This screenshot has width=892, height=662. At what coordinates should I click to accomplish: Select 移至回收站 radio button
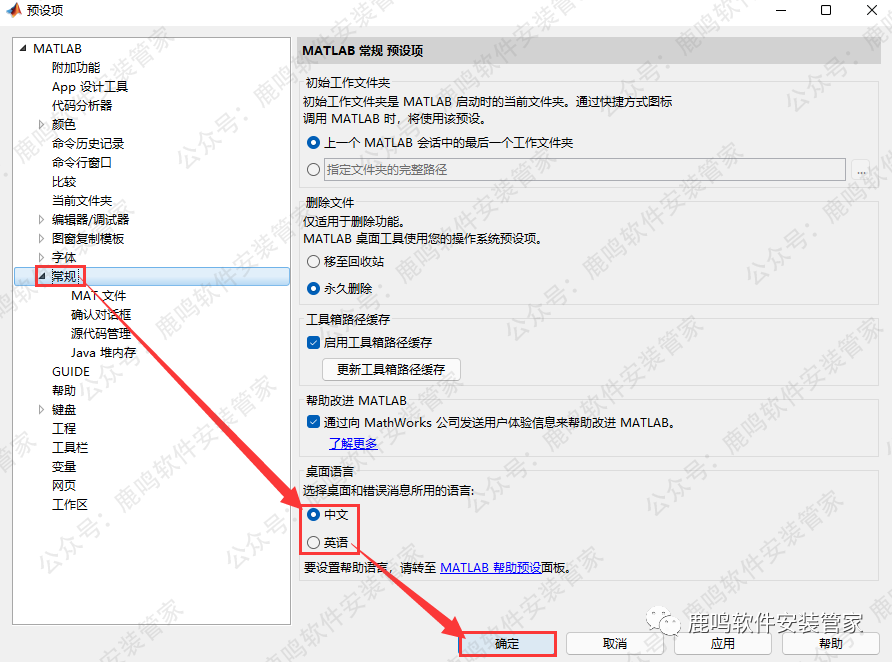tap(313, 262)
